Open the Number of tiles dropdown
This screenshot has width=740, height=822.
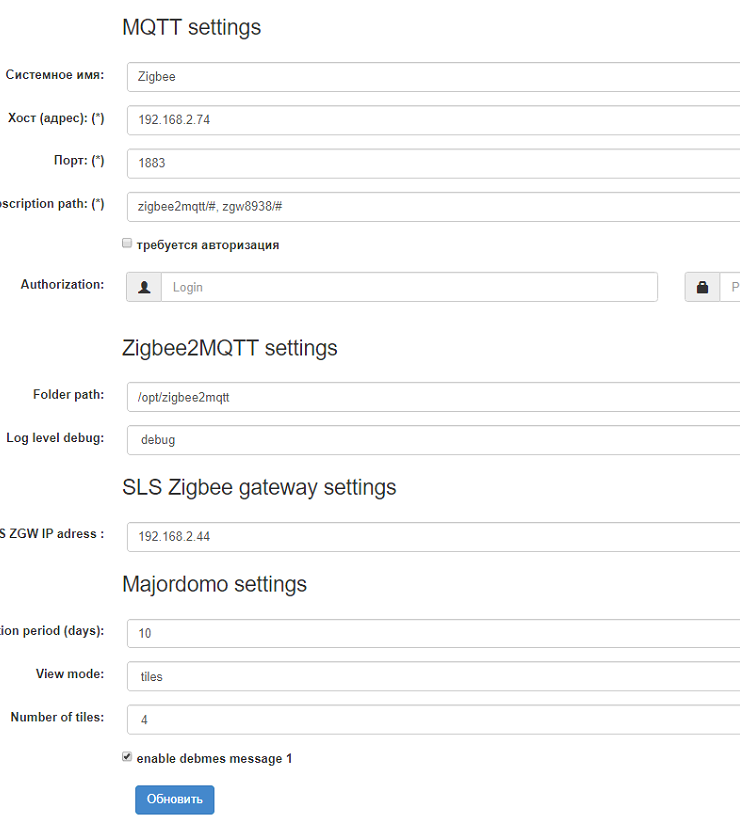pyautogui.click(x=432, y=719)
